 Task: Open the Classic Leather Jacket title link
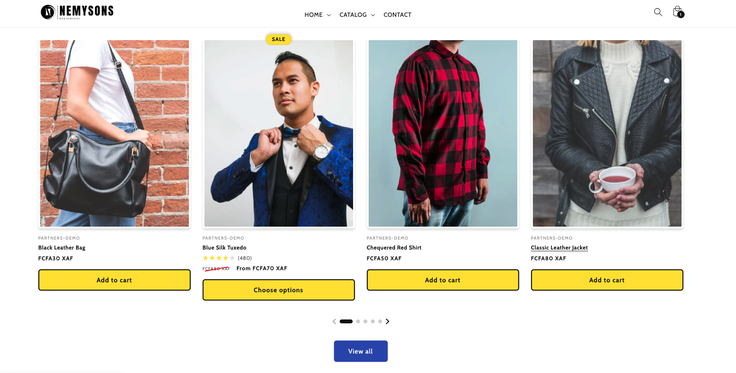(x=559, y=248)
